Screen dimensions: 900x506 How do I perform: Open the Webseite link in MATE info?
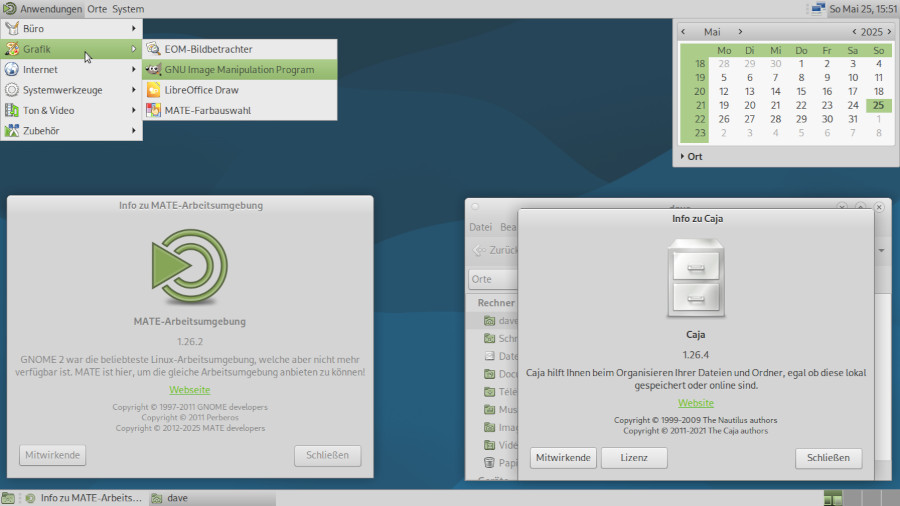[x=189, y=390]
